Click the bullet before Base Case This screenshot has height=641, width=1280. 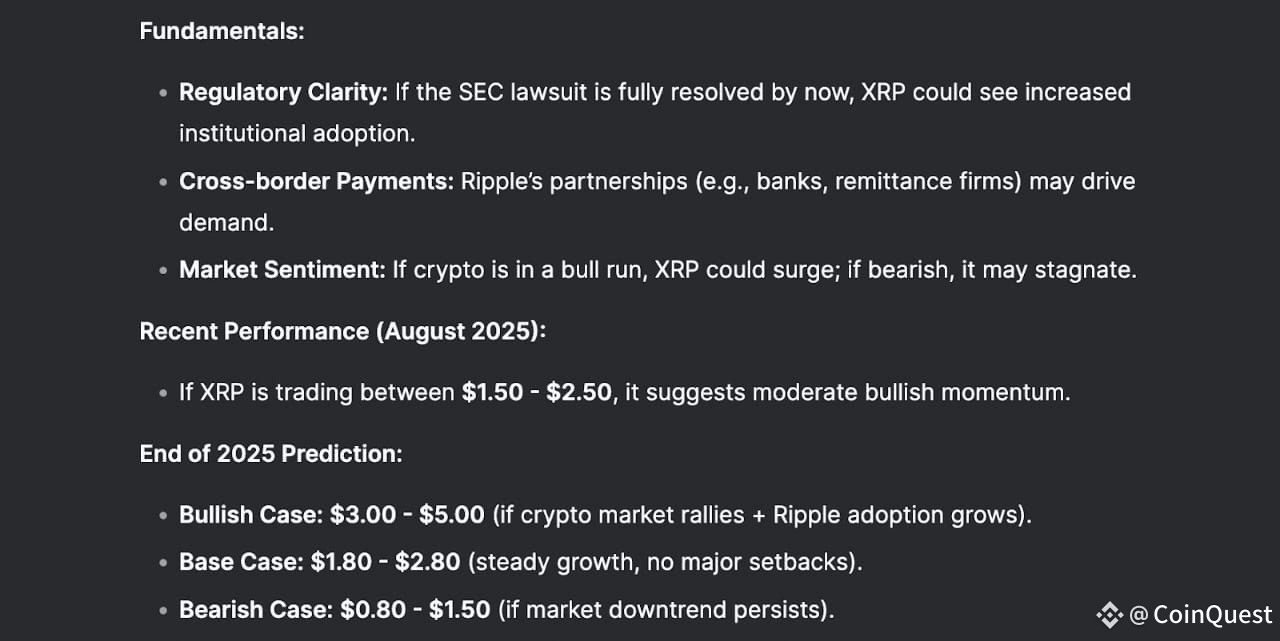point(162,563)
